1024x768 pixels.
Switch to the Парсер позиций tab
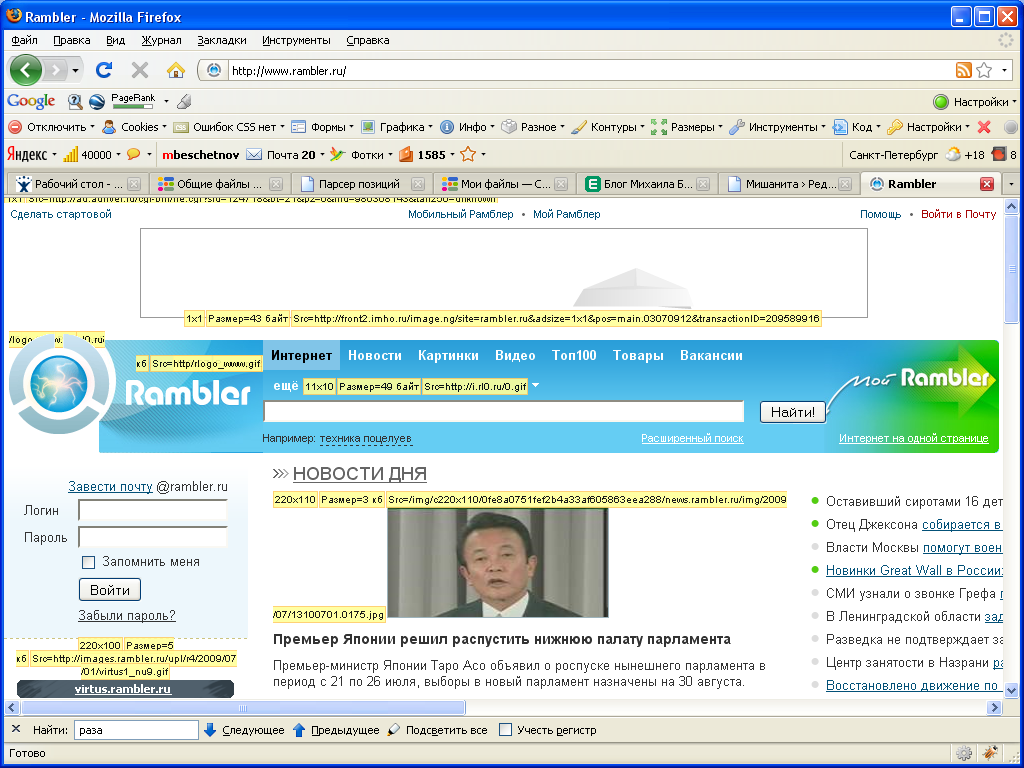[x=361, y=184]
